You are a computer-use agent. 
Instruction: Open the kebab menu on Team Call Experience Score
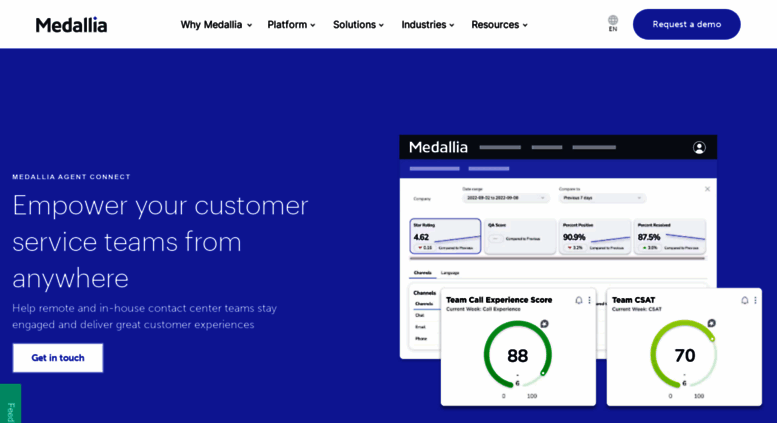pyautogui.click(x=589, y=300)
